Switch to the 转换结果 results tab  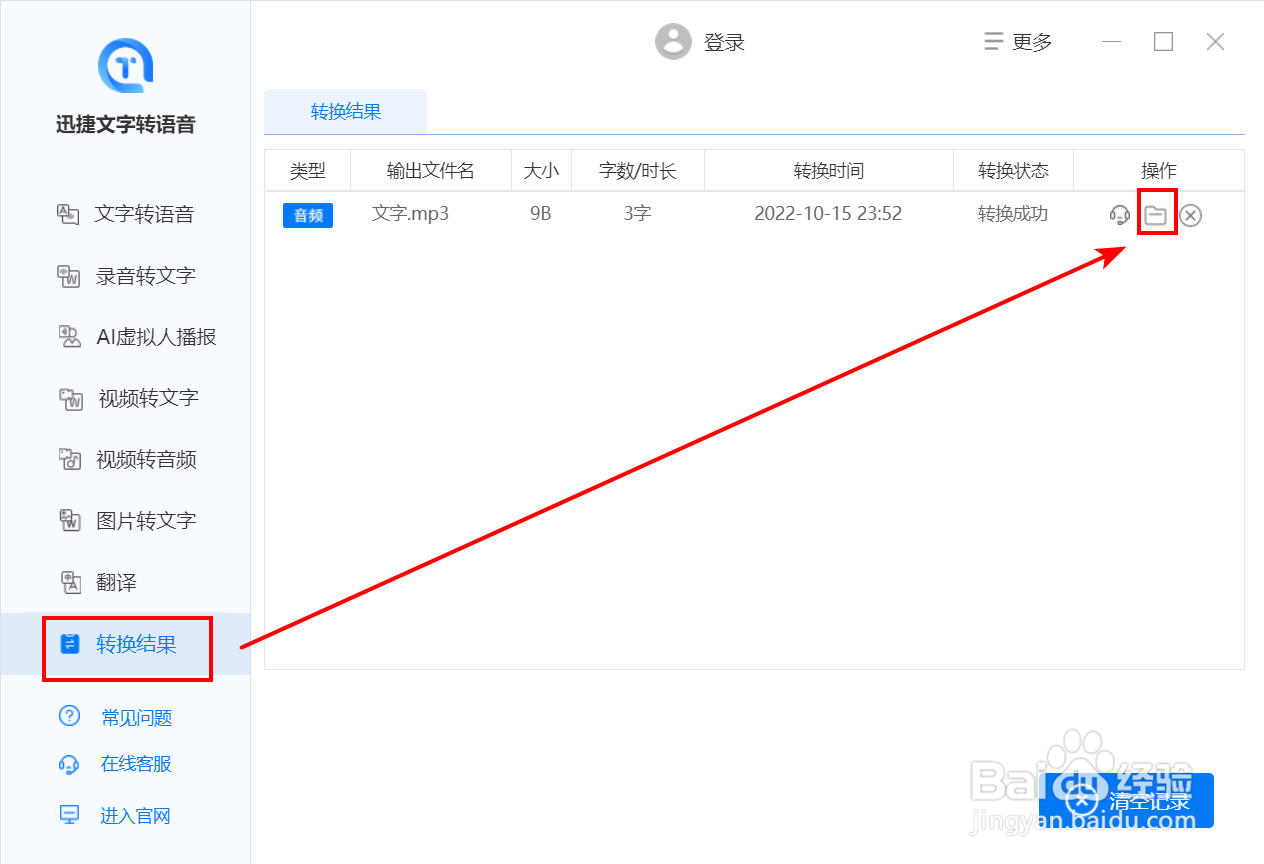[345, 113]
